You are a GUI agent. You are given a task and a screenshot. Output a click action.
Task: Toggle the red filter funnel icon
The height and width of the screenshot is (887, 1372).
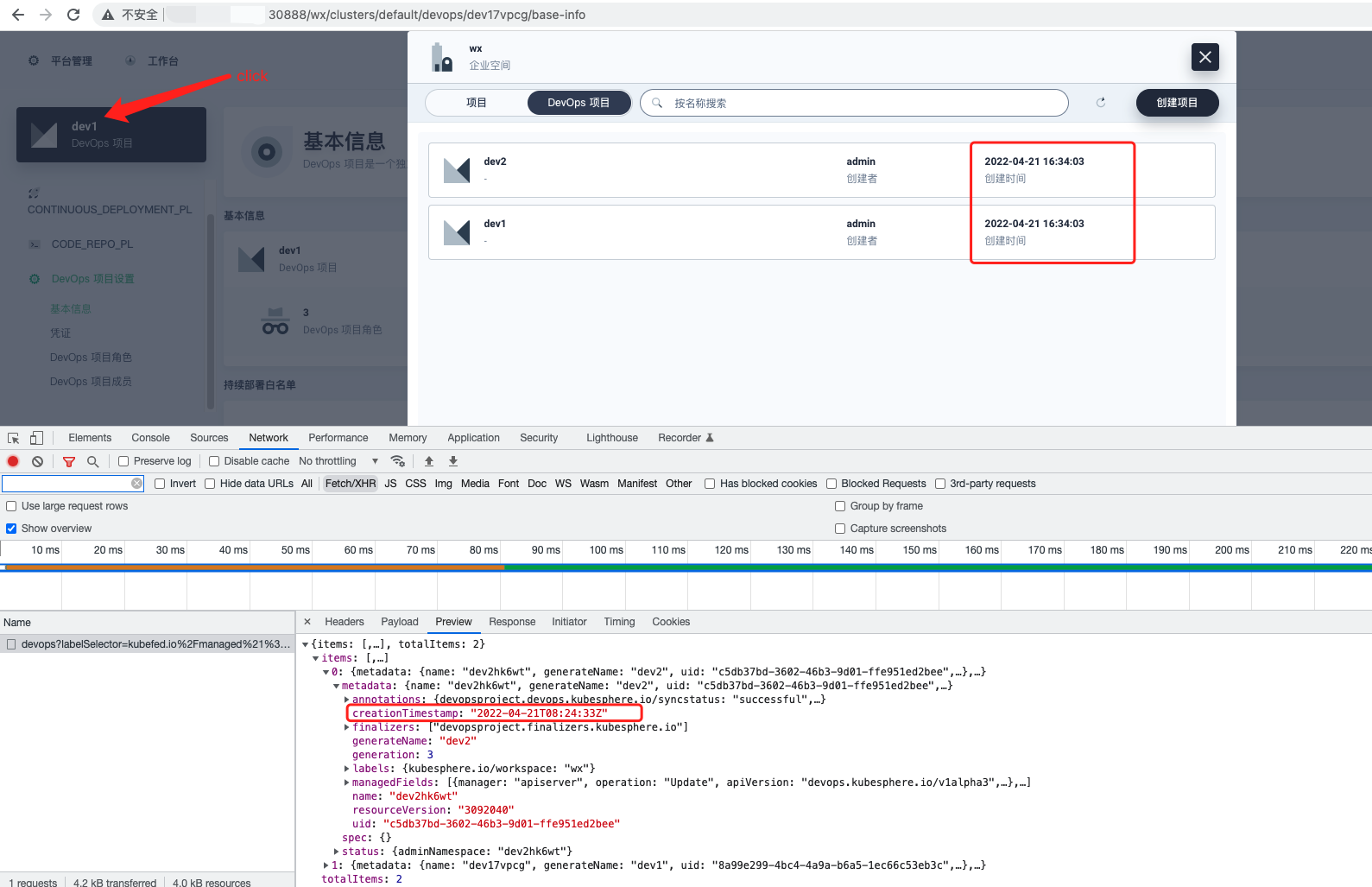pyautogui.click(x=69, y=461)
